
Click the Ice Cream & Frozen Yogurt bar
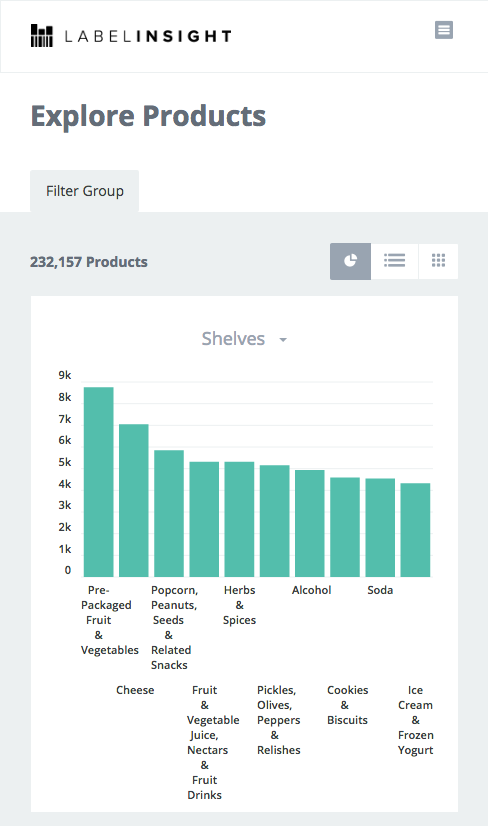point(415,530)
